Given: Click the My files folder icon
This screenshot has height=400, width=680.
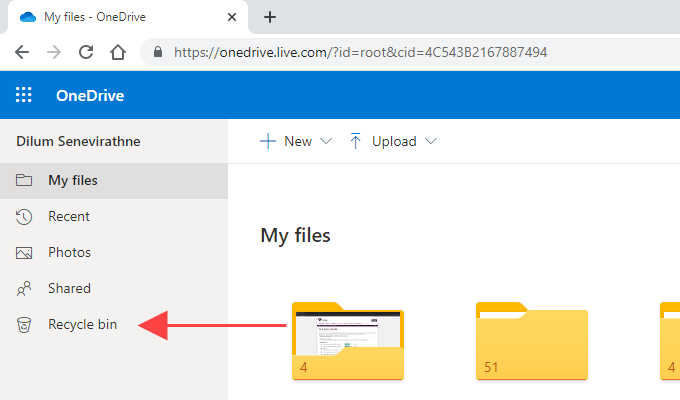Looking at the screenshot, I should (x=24, y=180).
